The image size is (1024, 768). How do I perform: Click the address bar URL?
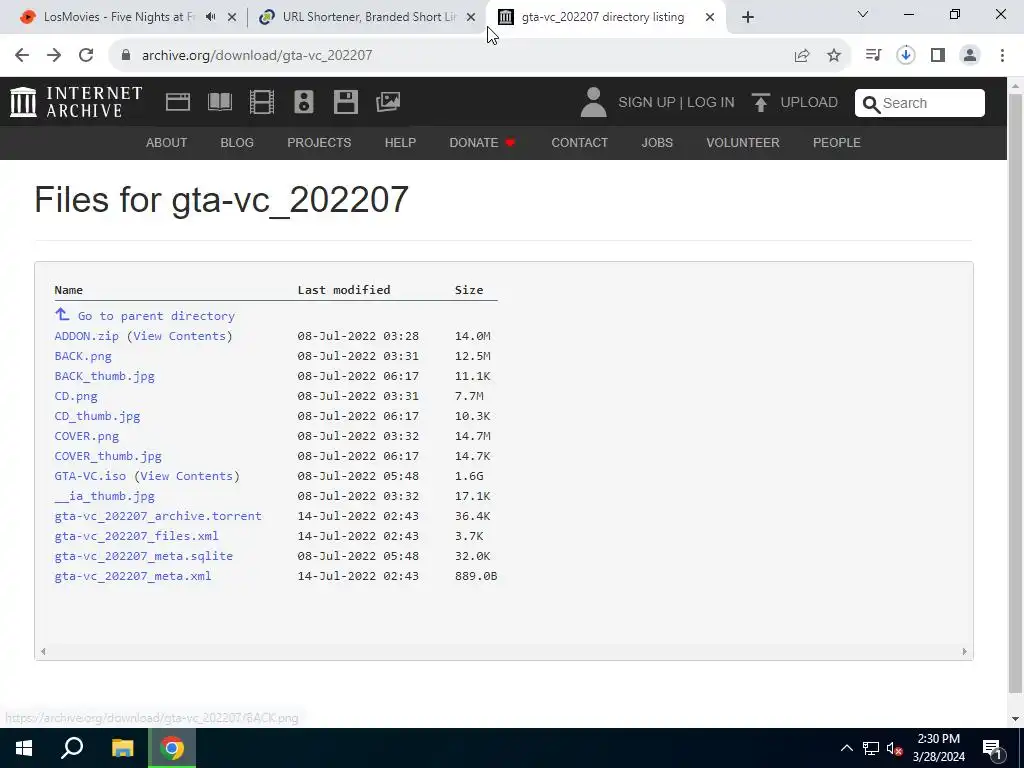(257, 56)
